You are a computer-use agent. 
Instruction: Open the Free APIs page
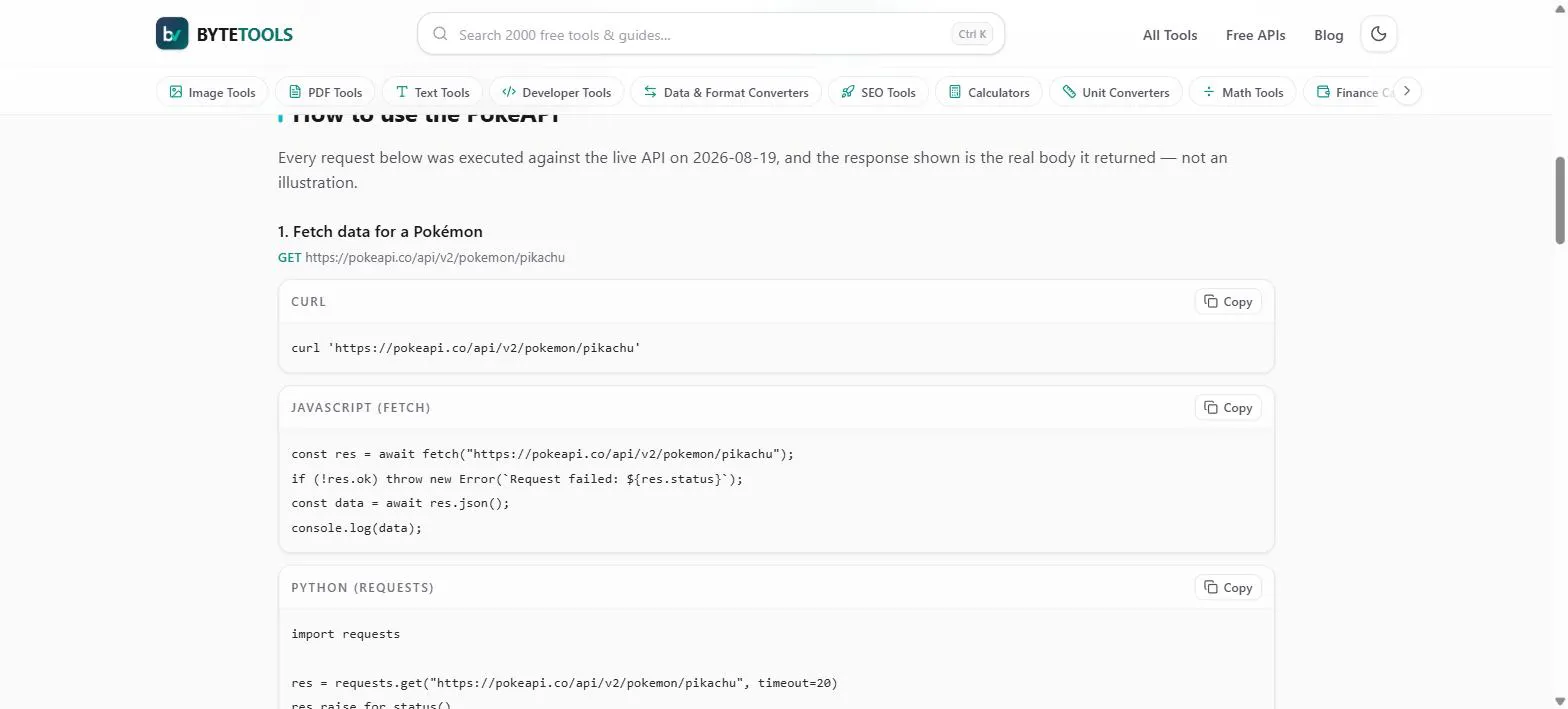point(1256,35)
